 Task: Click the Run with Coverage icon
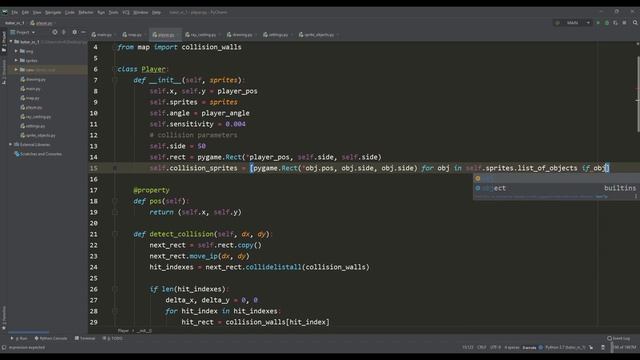click(x=615, y=23)
